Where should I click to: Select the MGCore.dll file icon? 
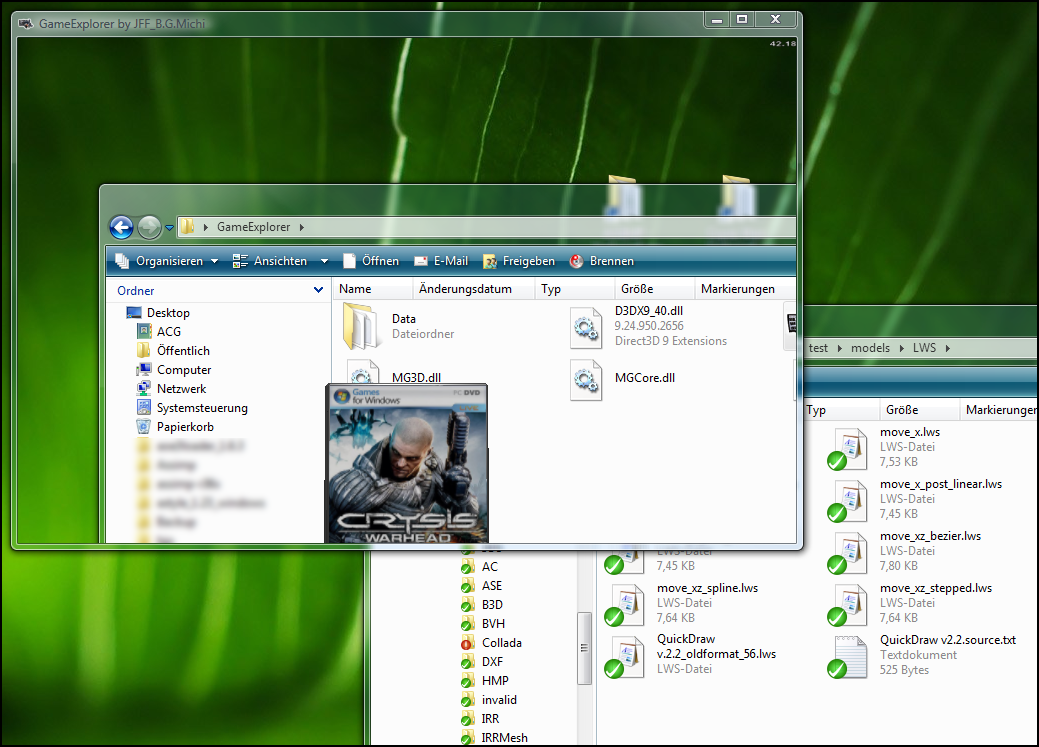pyautogui.click(x=586, y=380)
